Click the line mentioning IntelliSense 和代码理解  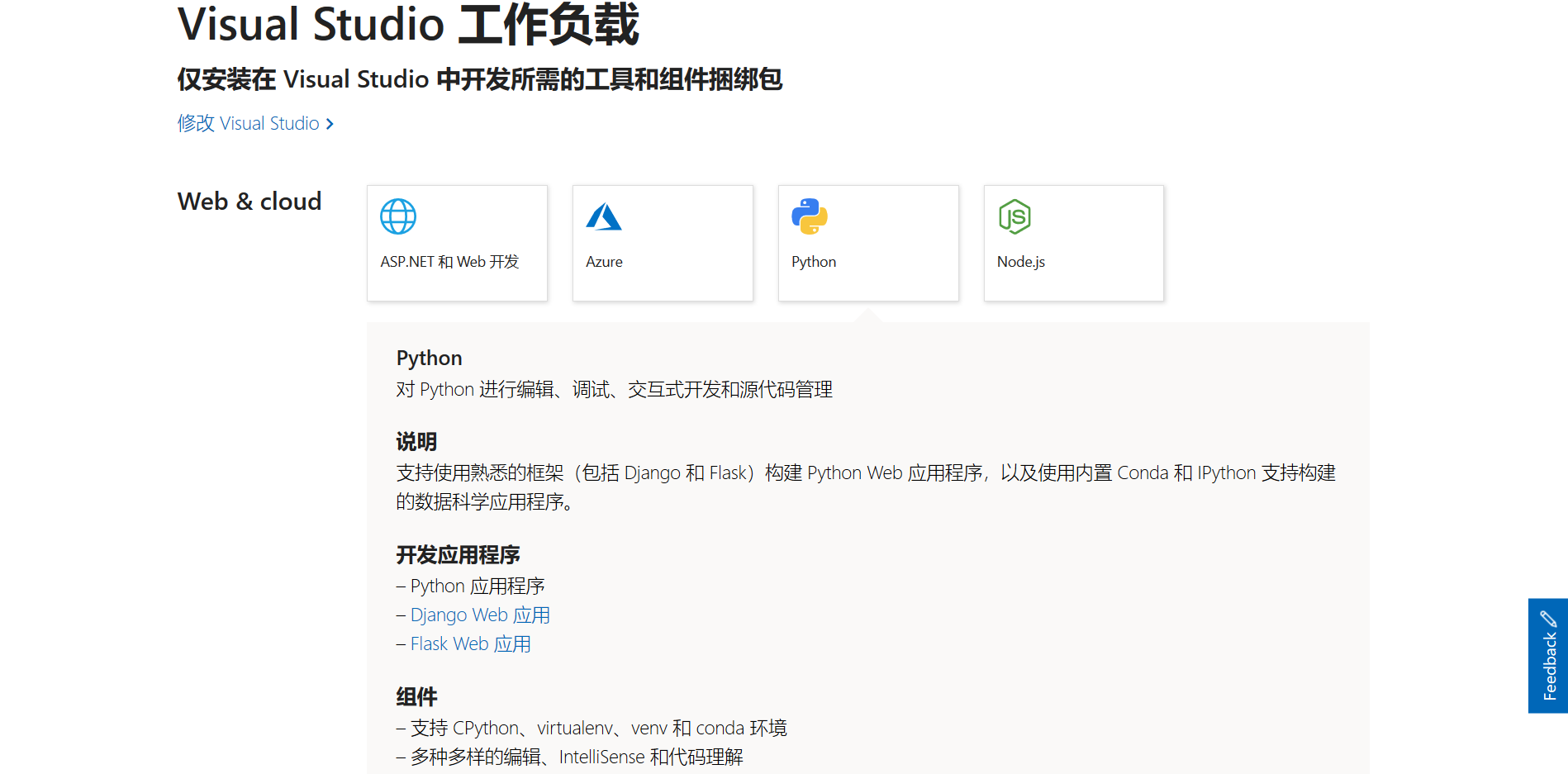pyautogui.click(x=569, y=757)
